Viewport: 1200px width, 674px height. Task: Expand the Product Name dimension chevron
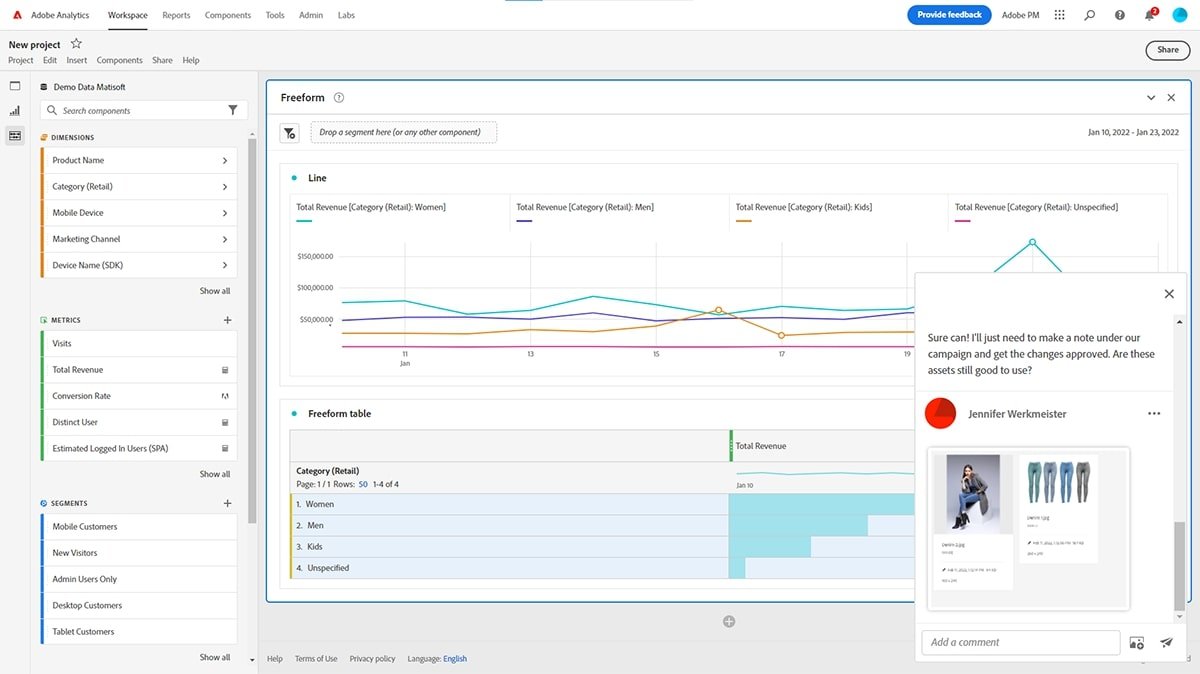coord(224,160)
